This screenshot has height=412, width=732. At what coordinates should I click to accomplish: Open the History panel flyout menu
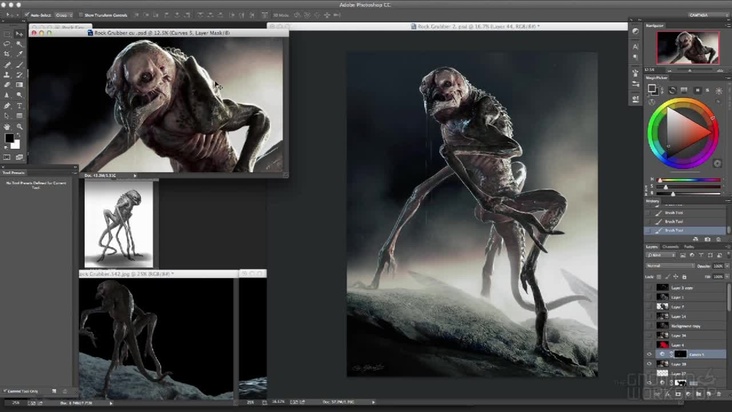(x=727, y=201)
